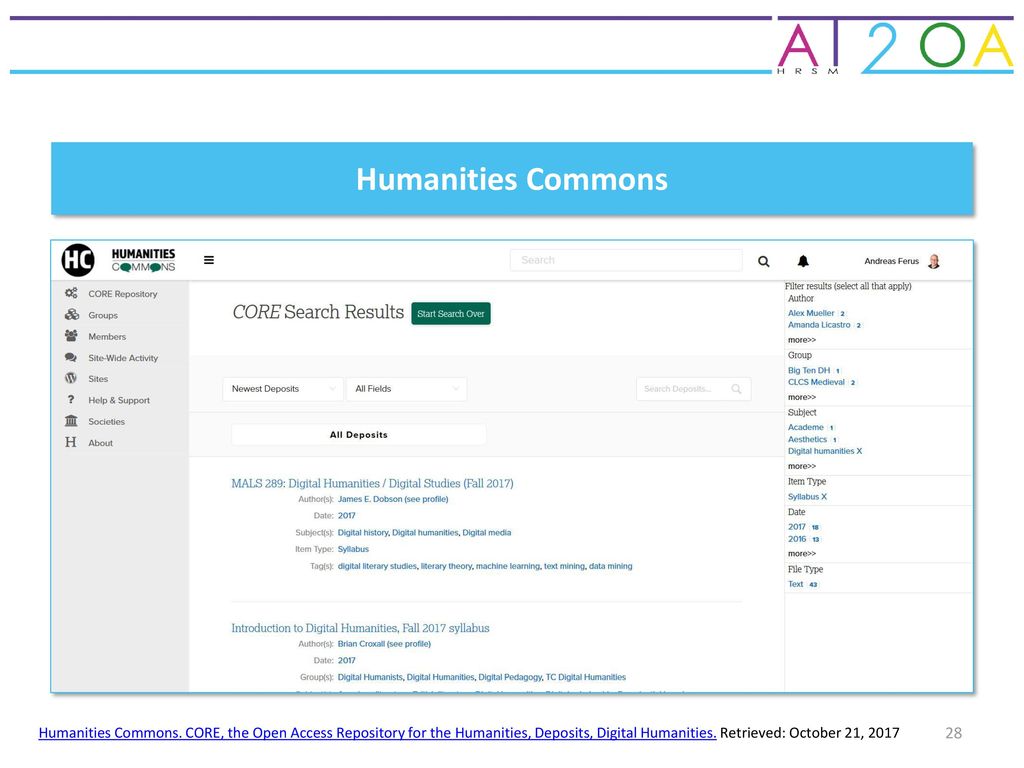Open Societies in sidebar
1024x768 pixels.
coord(106,422)
